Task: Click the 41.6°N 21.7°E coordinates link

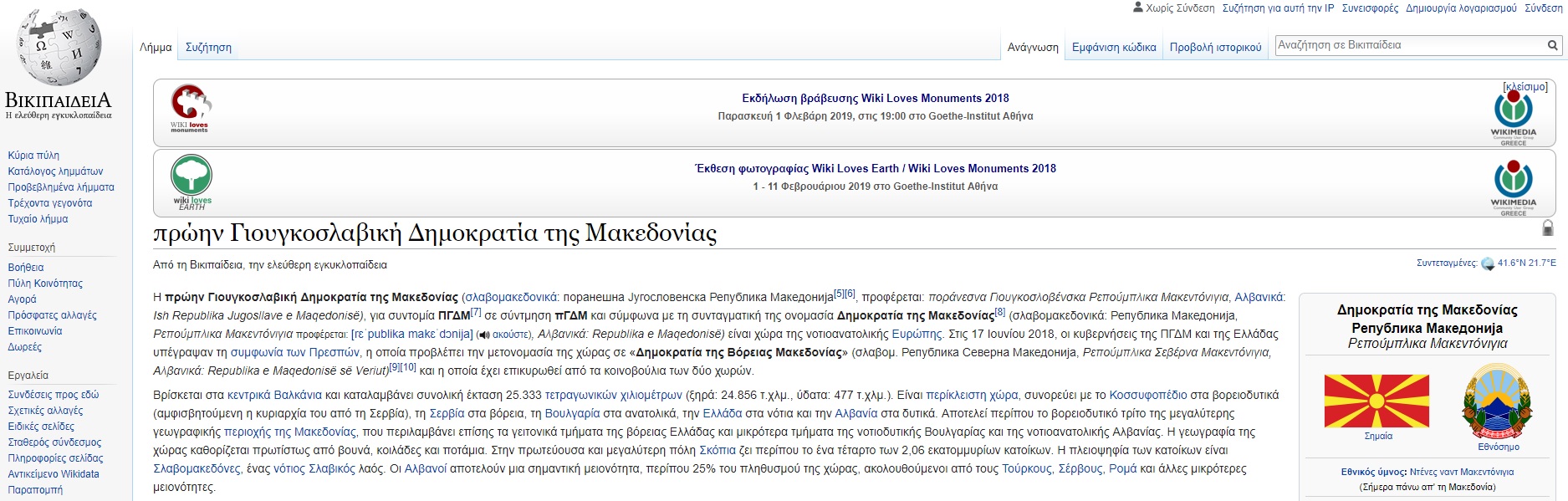Action: click(x=1527, y=263)
